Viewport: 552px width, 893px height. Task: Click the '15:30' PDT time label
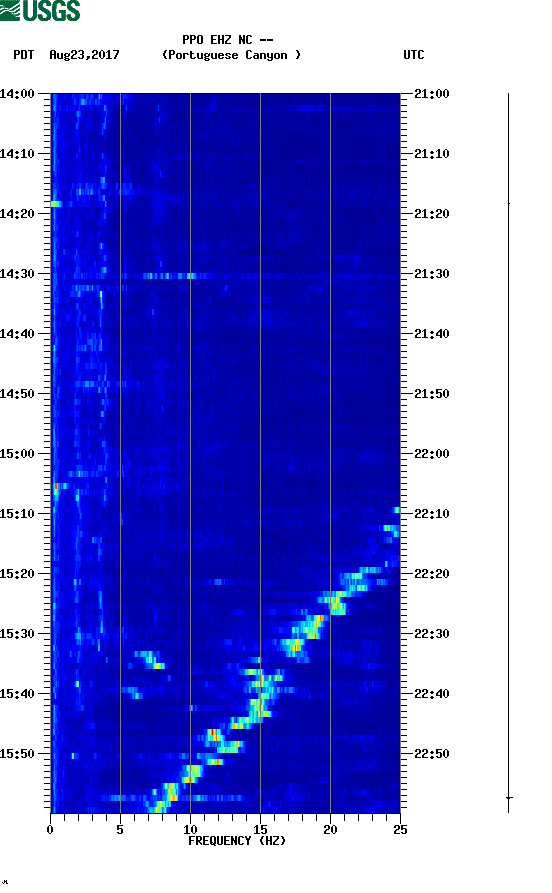click(x=17, y=634)
